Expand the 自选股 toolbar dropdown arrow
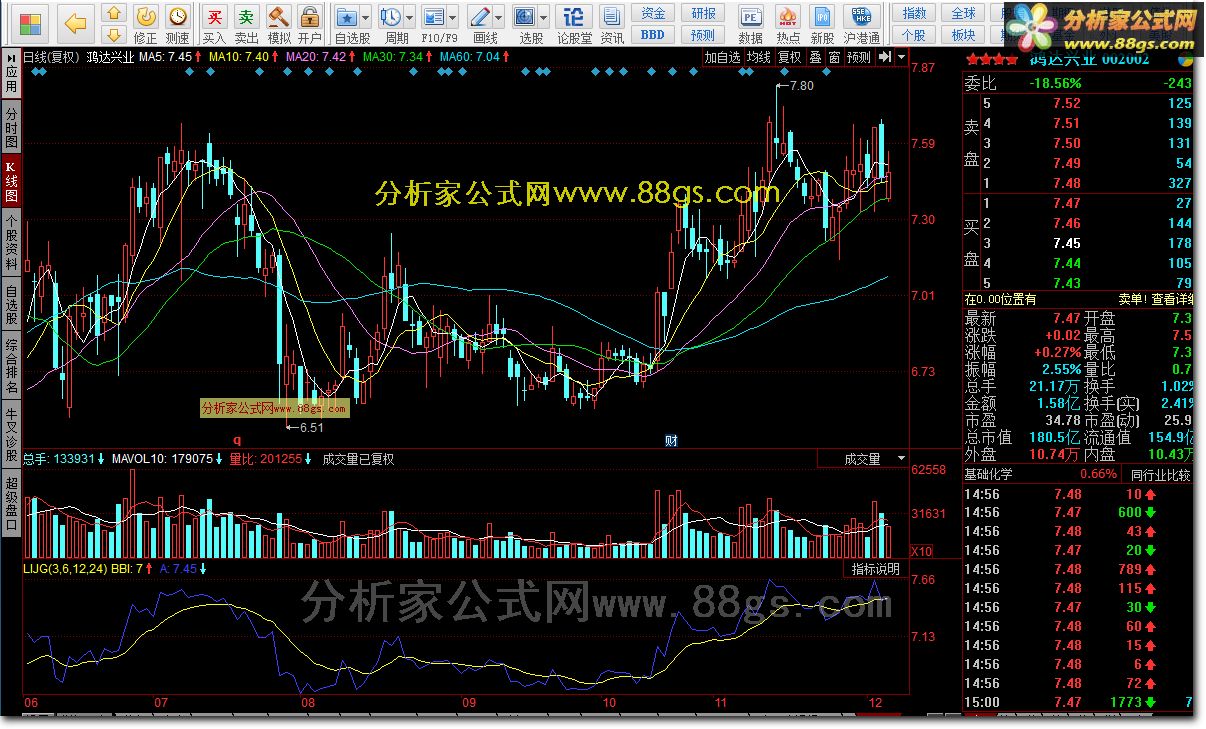Screen dimensions: 1206x729 pyautogui.click(x=366, y=18)
